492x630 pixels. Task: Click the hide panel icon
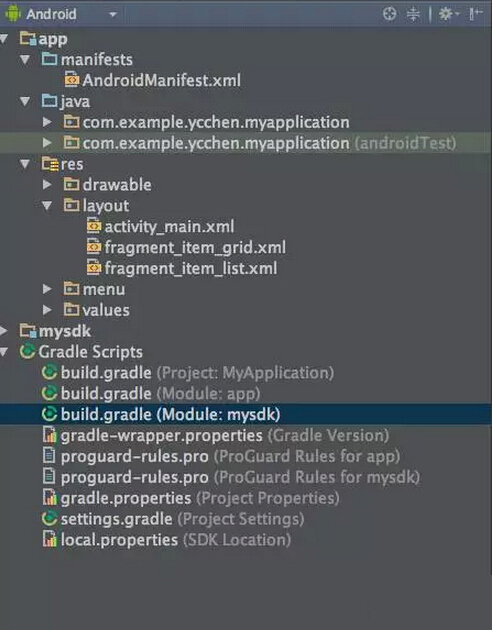point(475,14)
